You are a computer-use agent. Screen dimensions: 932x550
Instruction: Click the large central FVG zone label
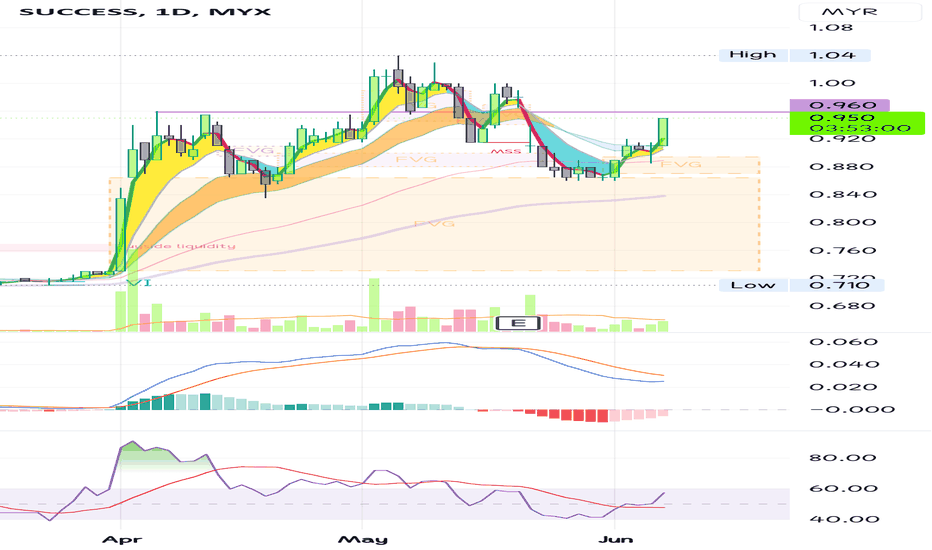tap(434, 224)
